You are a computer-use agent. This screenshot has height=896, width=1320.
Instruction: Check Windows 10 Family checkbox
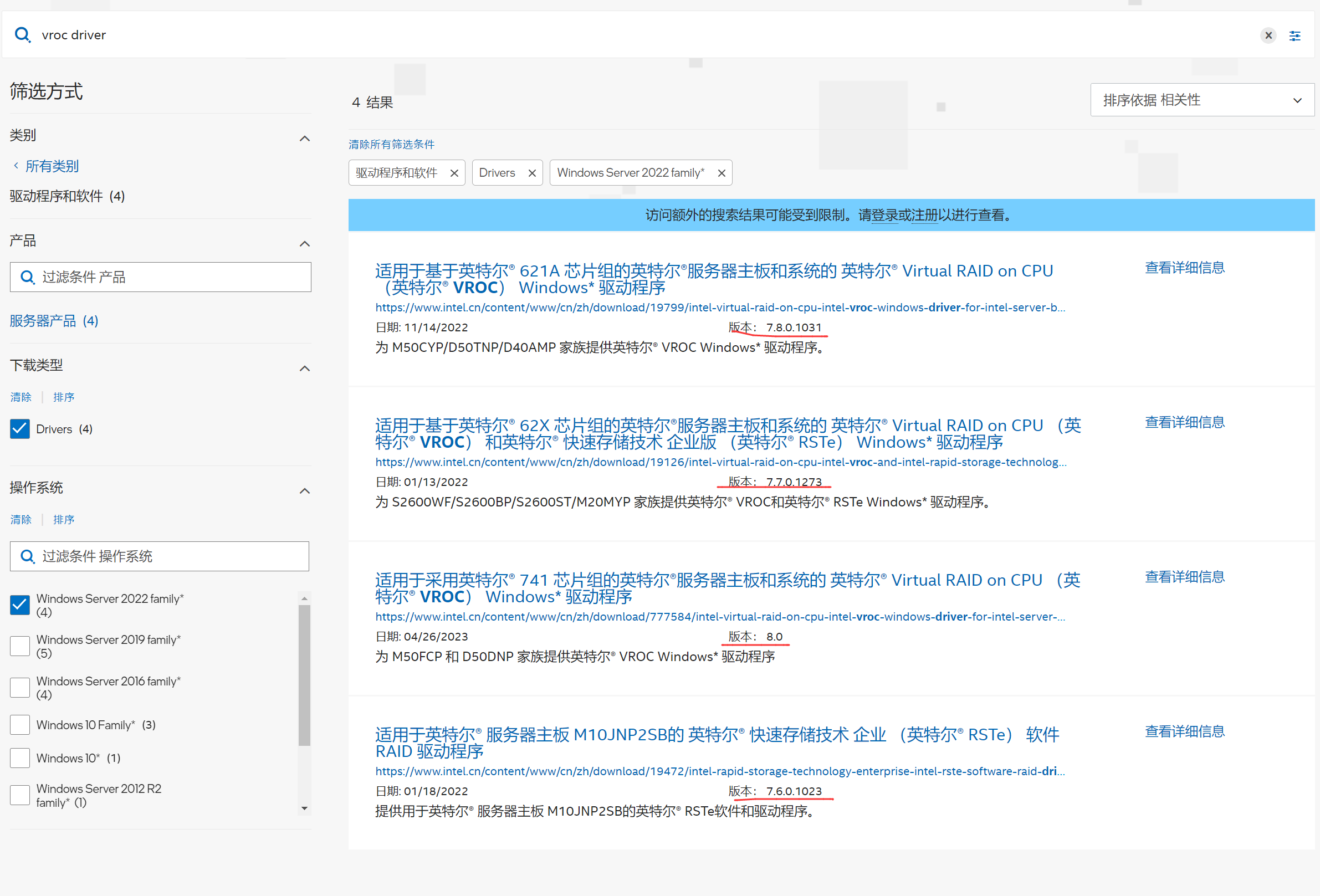coord(20,725)
